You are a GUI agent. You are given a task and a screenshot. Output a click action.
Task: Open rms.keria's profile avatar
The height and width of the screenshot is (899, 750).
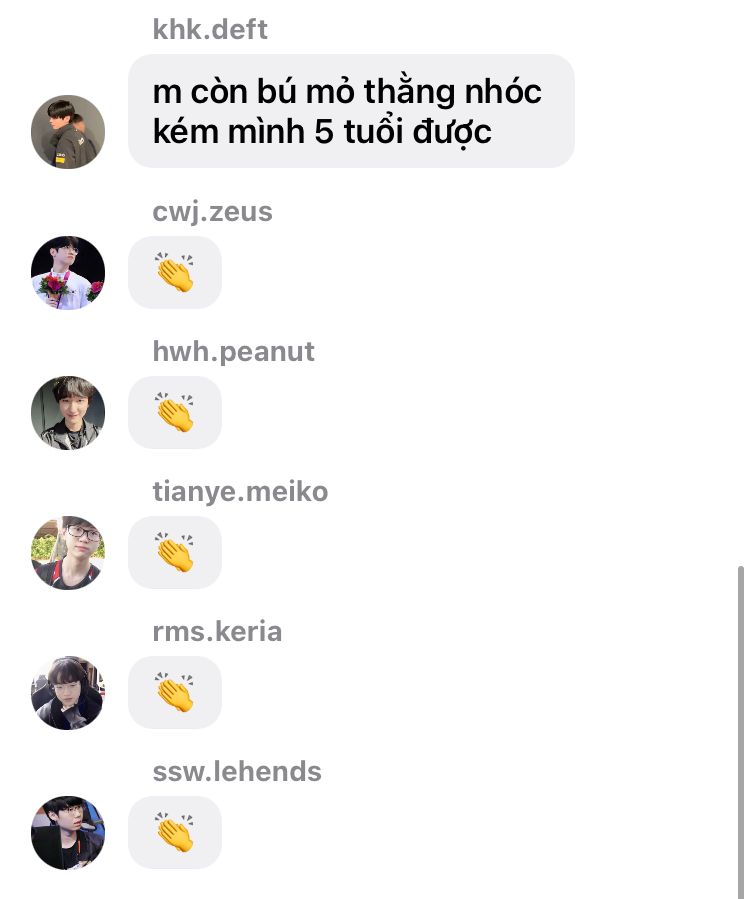point(68,693)
